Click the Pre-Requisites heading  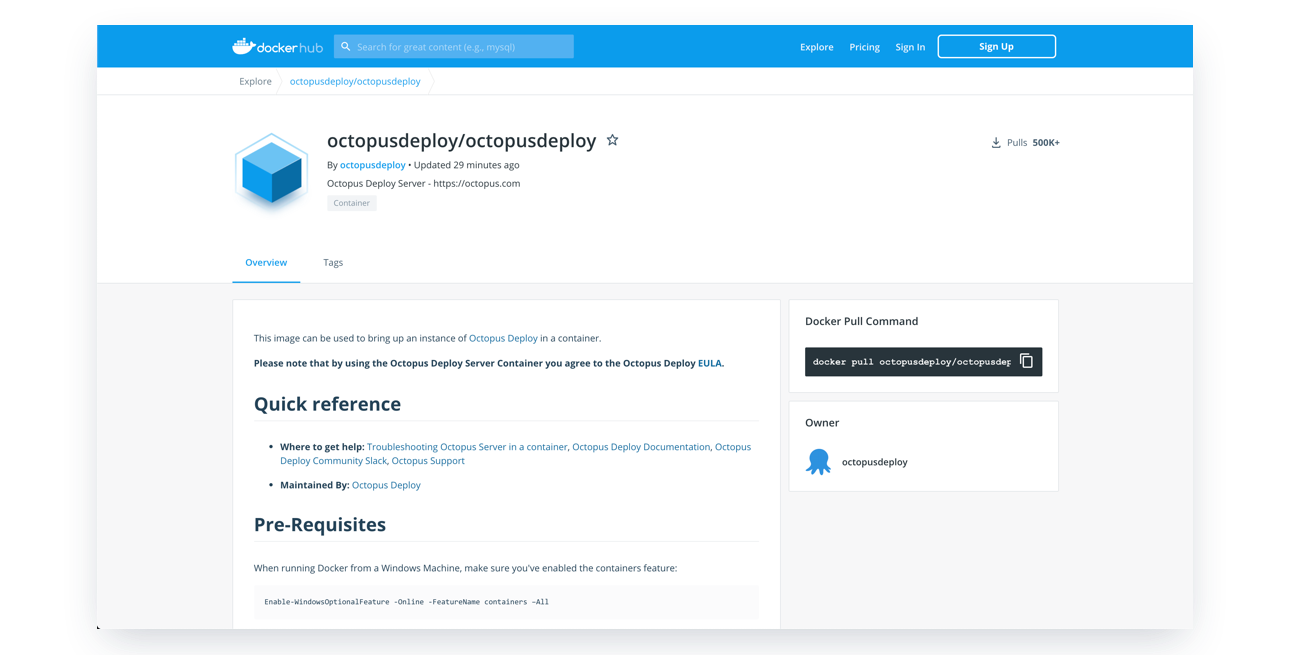point(320,524)
